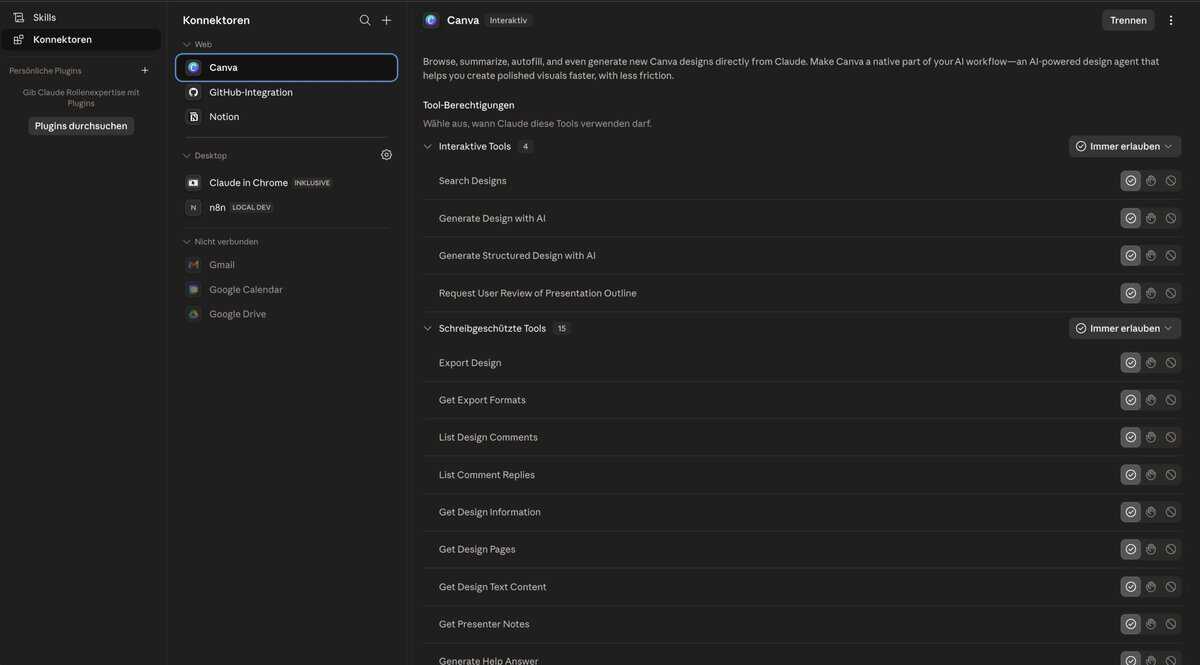Click the plus icon beside Konnektoren search
Image resolution: width=1200 pixels, height=665 pixels.
(387, 20)
